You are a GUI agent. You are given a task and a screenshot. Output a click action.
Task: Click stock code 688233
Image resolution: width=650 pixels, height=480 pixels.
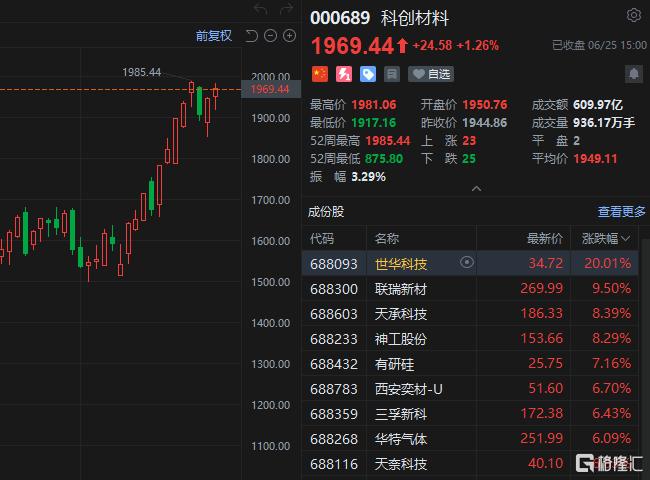click(334, 339)
